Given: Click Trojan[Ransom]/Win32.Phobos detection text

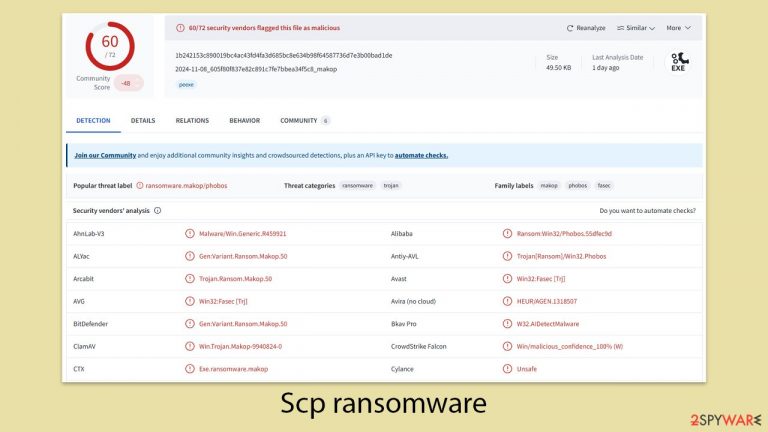Looking at the screenshot, I should [x=561, y=256].
